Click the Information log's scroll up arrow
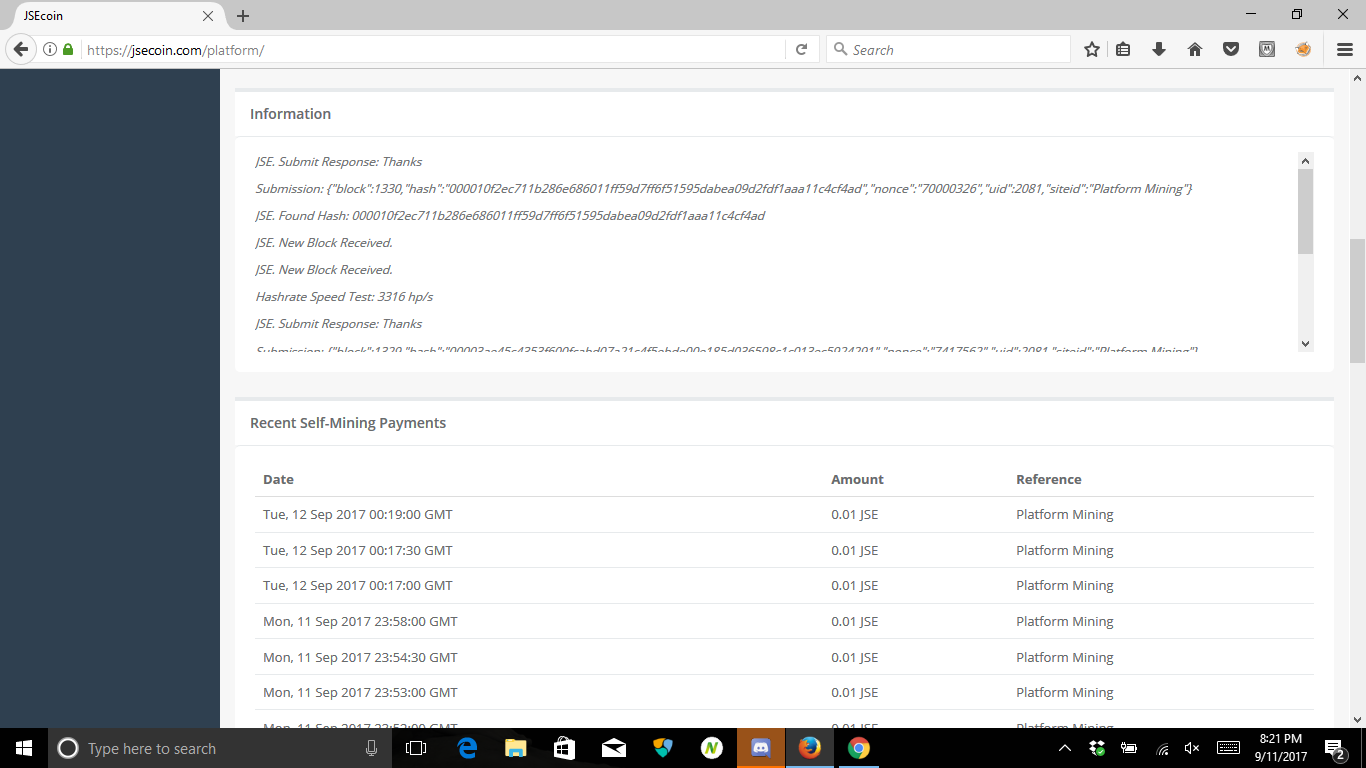Image resolution: width=1366 pixels, height=768 pixels. [x=1305, y=160]
